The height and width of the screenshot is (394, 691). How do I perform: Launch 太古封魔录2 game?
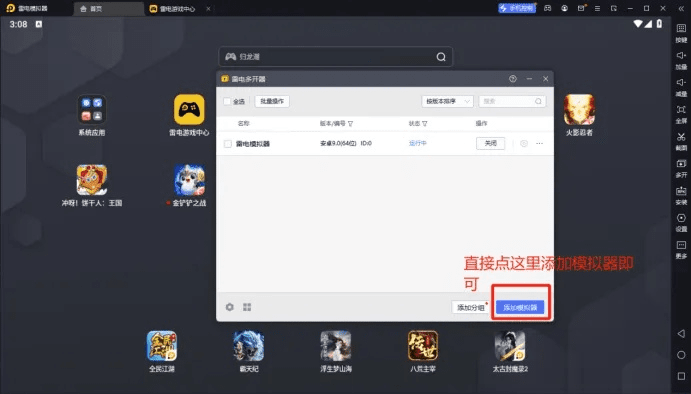coord(510,346)
